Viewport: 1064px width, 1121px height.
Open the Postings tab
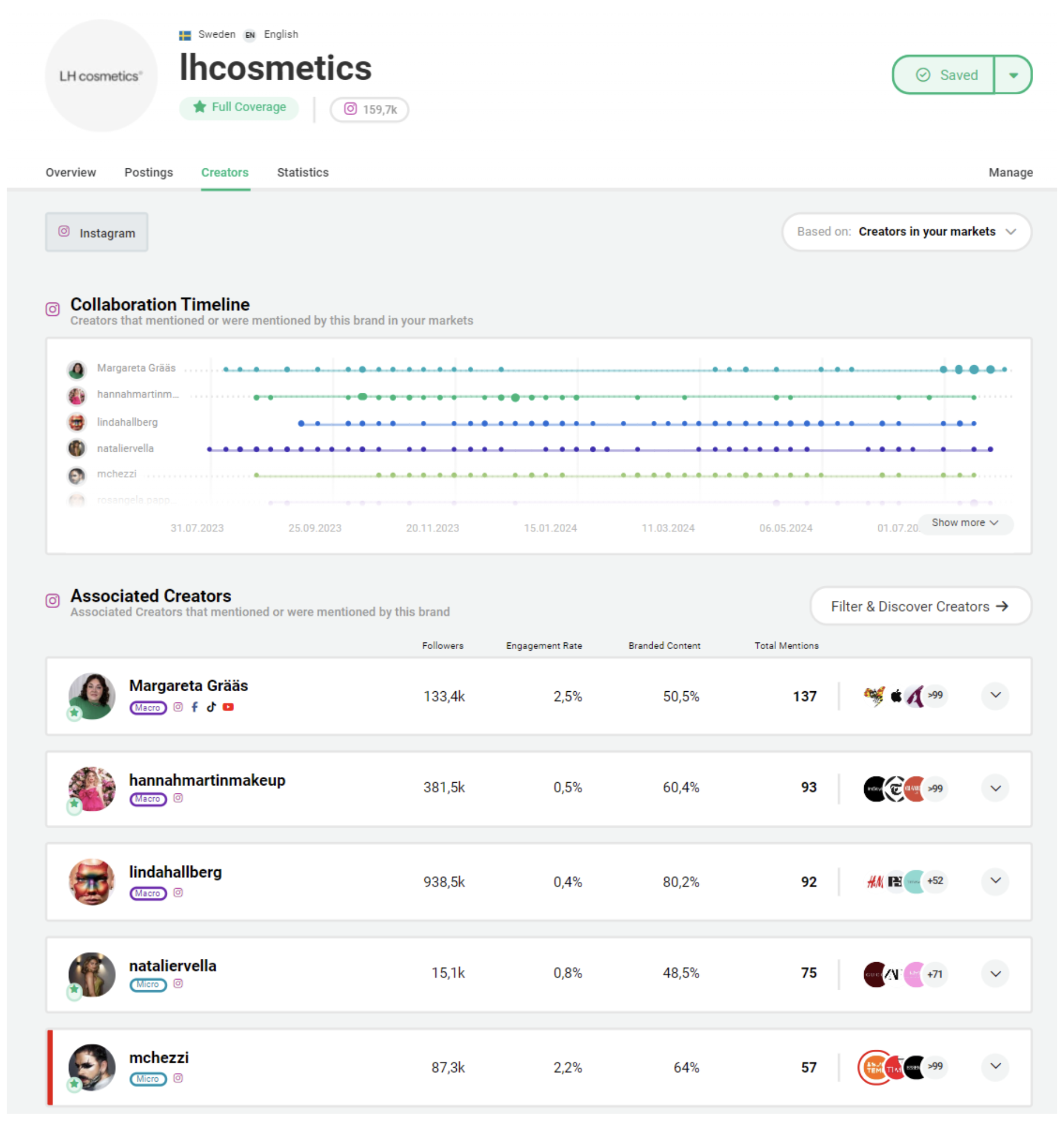149,172
